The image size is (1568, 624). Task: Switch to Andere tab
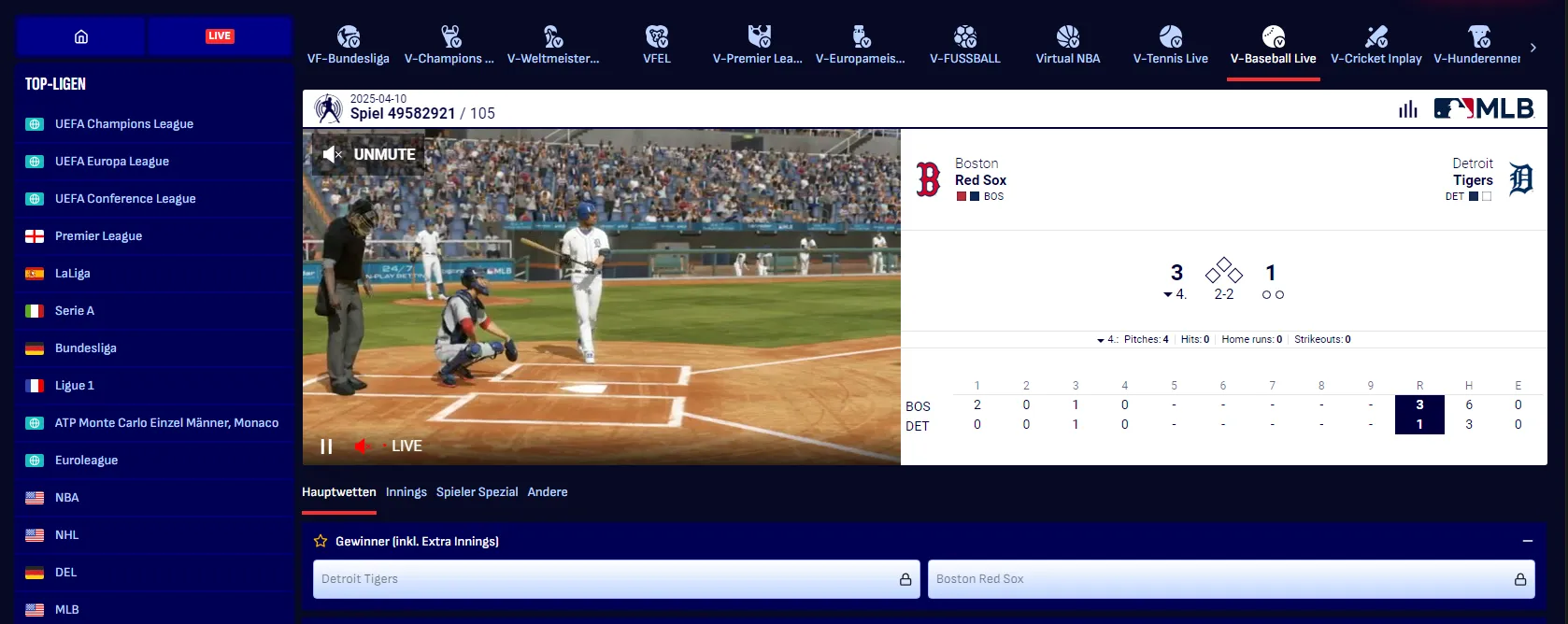click(548, 492)
